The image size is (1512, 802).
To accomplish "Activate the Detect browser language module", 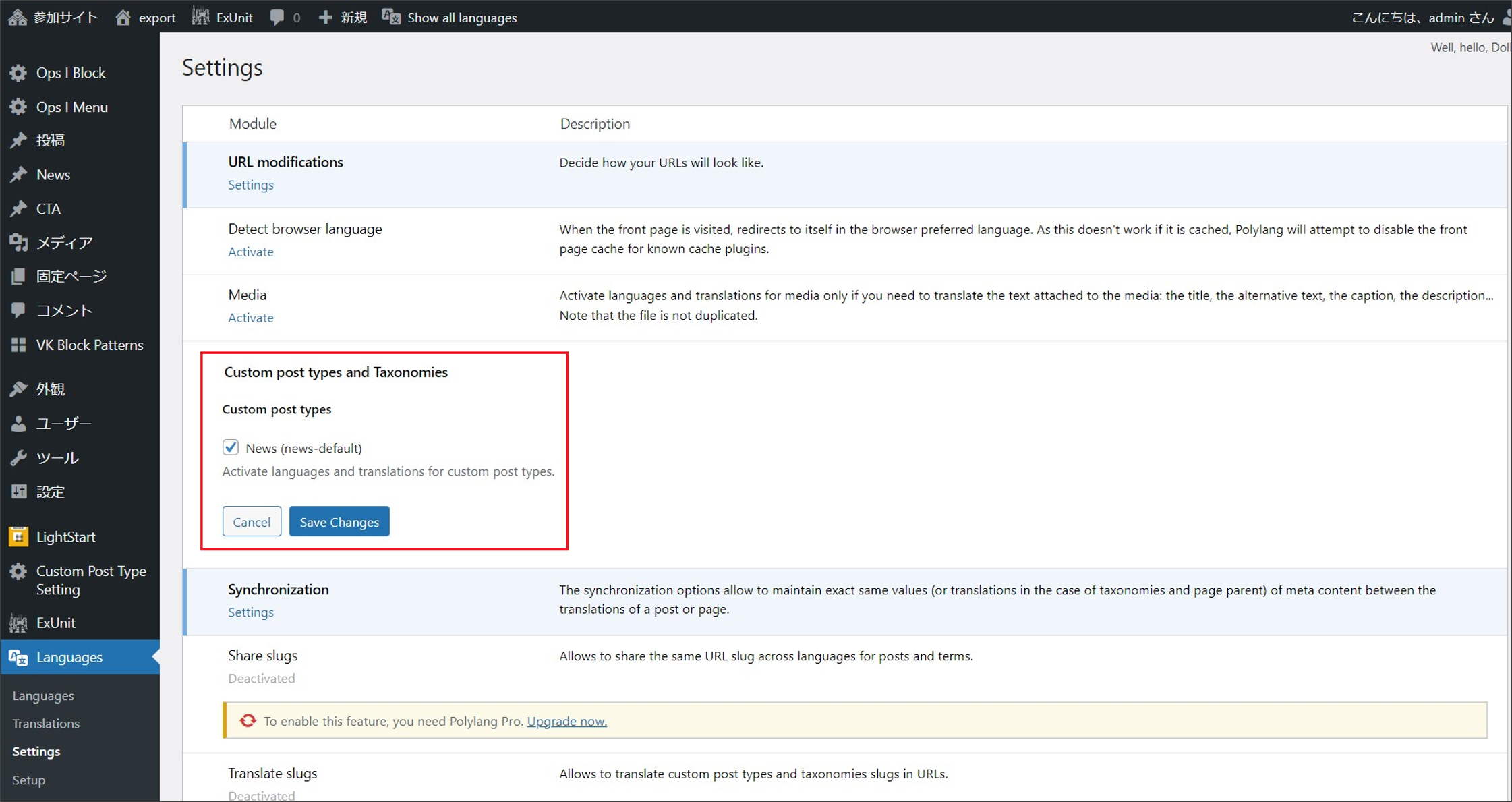I will pos(250,252).
